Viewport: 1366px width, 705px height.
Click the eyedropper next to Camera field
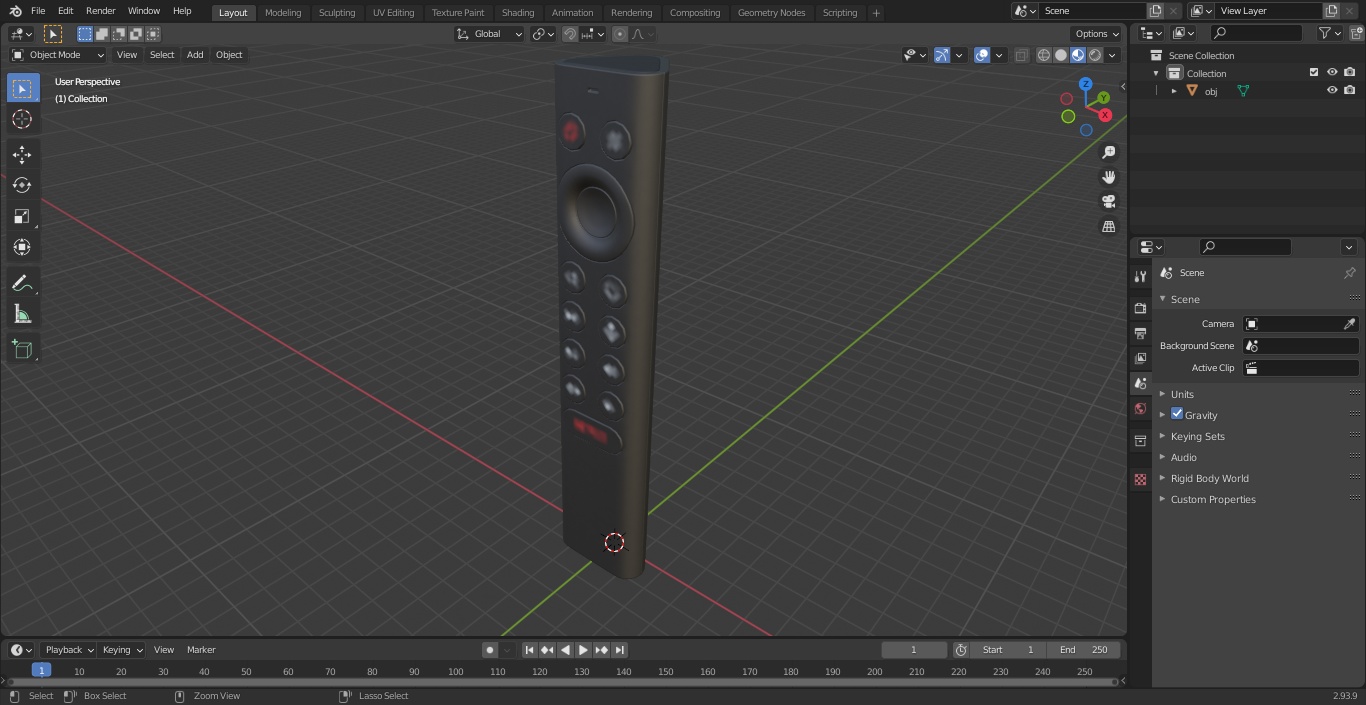[1349, 324]
